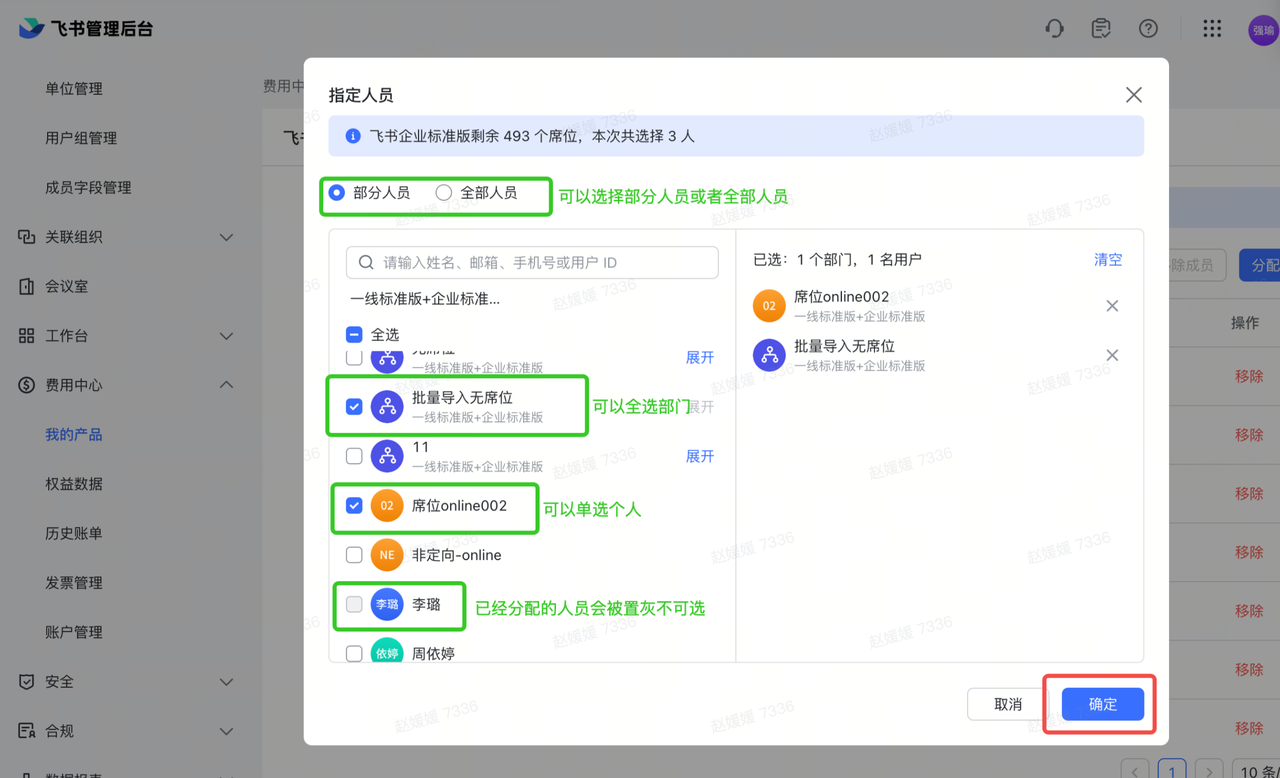The width and height of the screenshot is (1280, 778).
Task: Click the department icon of 11
Action: (387, 456)
